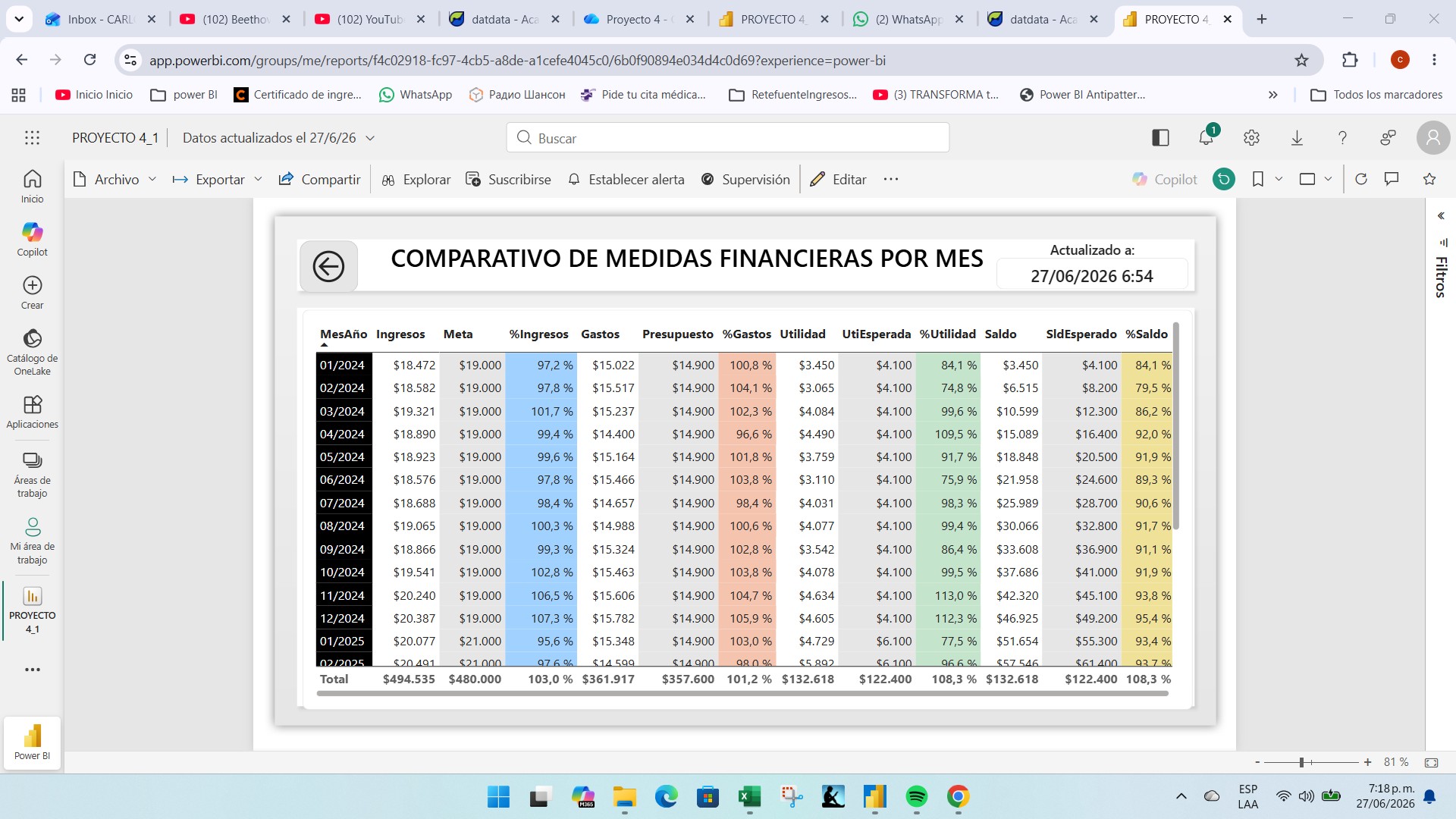The width and height of the screenshot is (1456, 819).
Task: Click the report back arrow button
Action: pyautogui.click(x=328, y=266)
